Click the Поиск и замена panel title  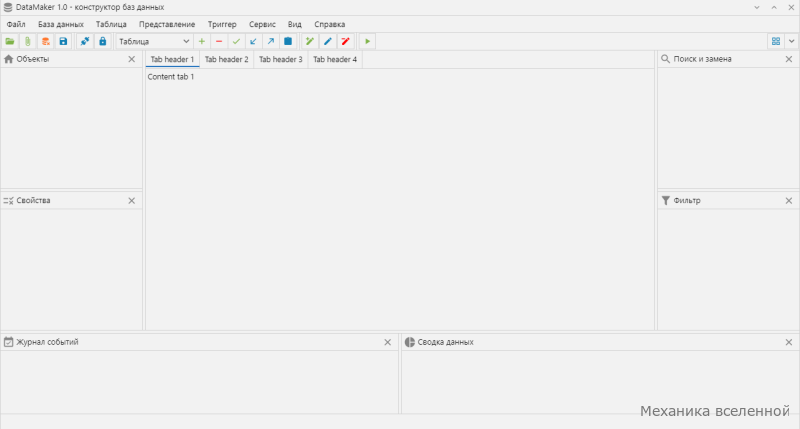tap(702, 59)
